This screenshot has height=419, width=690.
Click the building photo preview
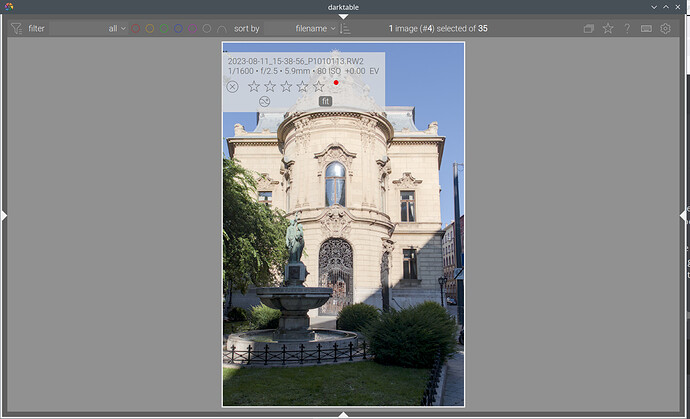click(343, 260)
